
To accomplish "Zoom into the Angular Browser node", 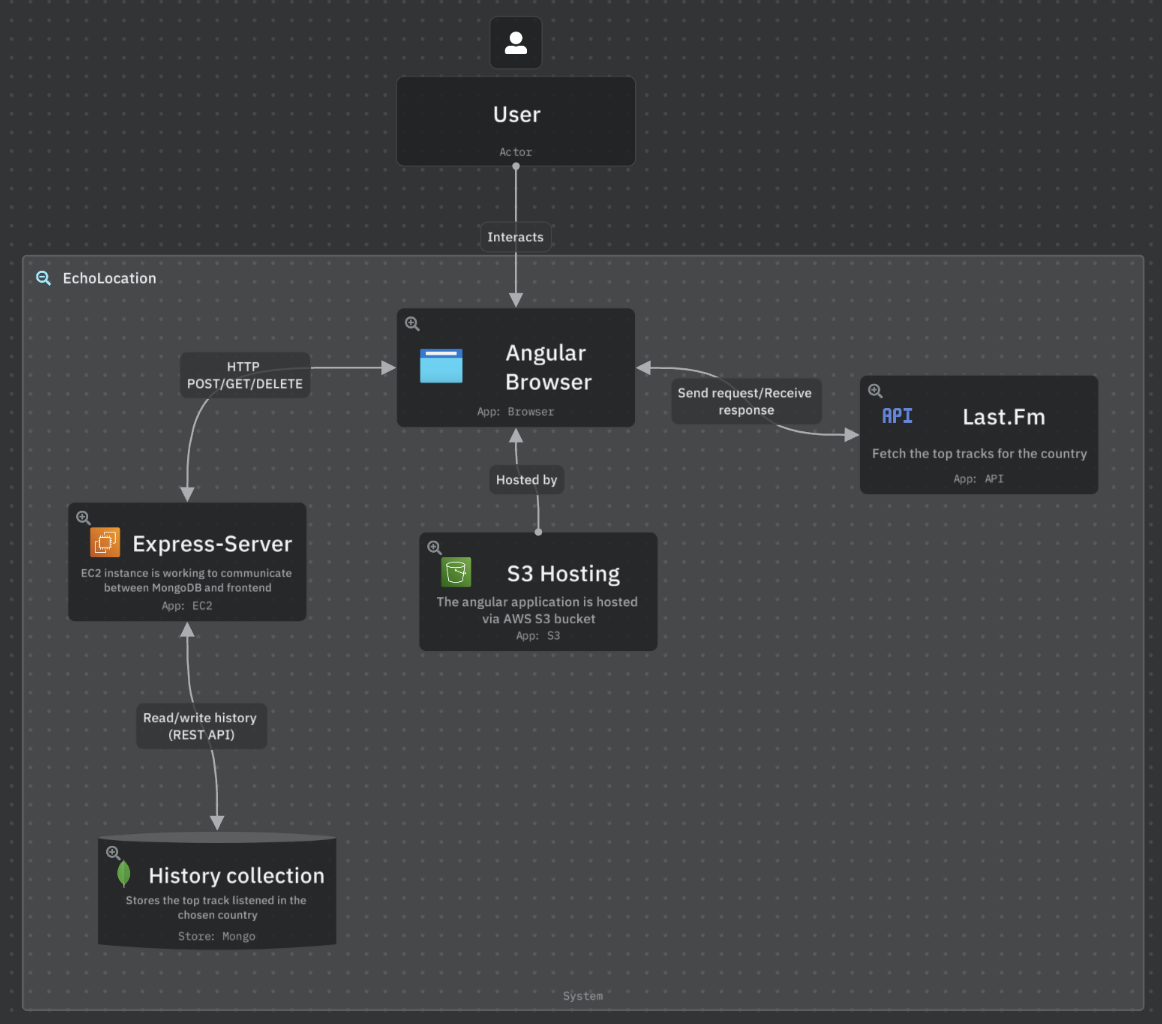I will pyautogui.click(x=412, y=324).
